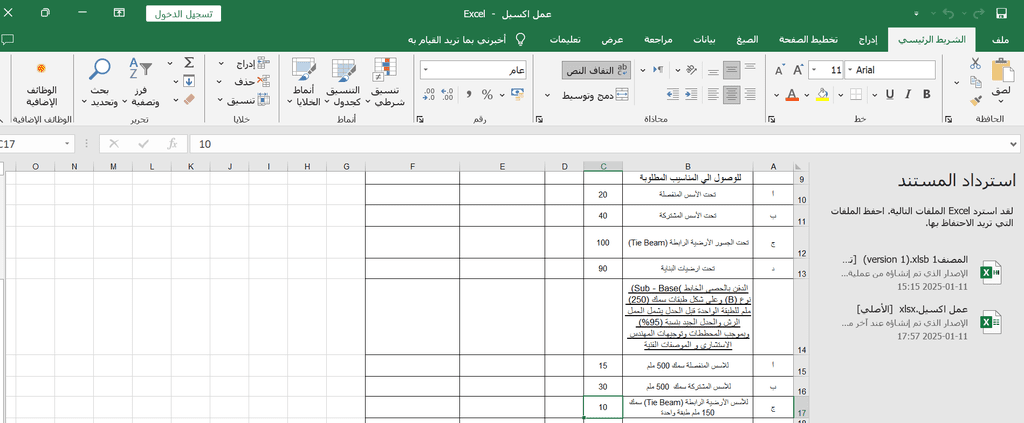Apply yellow fill color bucket
This screenshot has width=1024, height=423.
tap(823, 95)
